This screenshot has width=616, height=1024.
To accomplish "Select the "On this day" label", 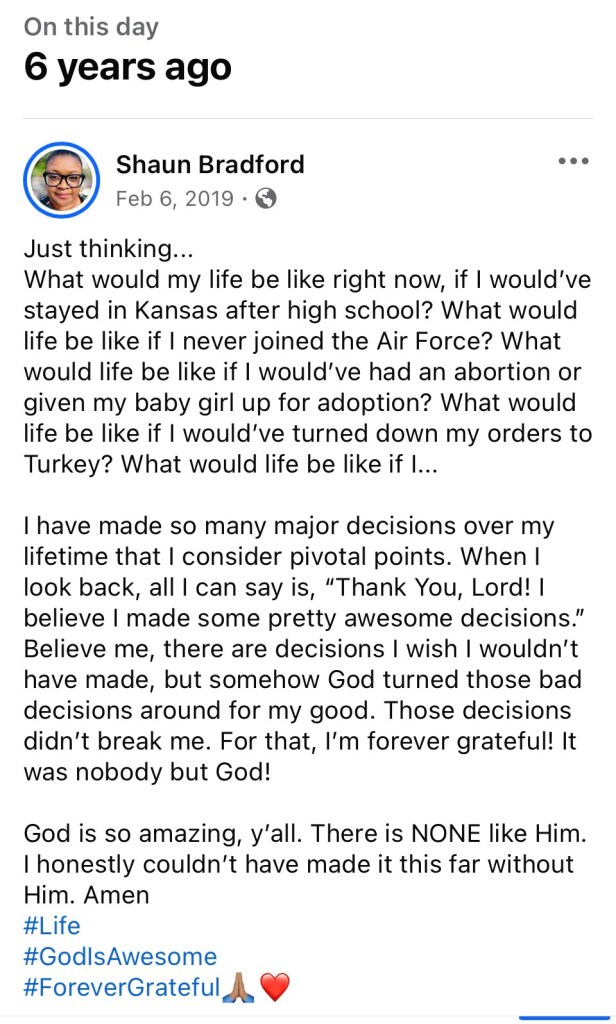I will click(x=91, y=27).
